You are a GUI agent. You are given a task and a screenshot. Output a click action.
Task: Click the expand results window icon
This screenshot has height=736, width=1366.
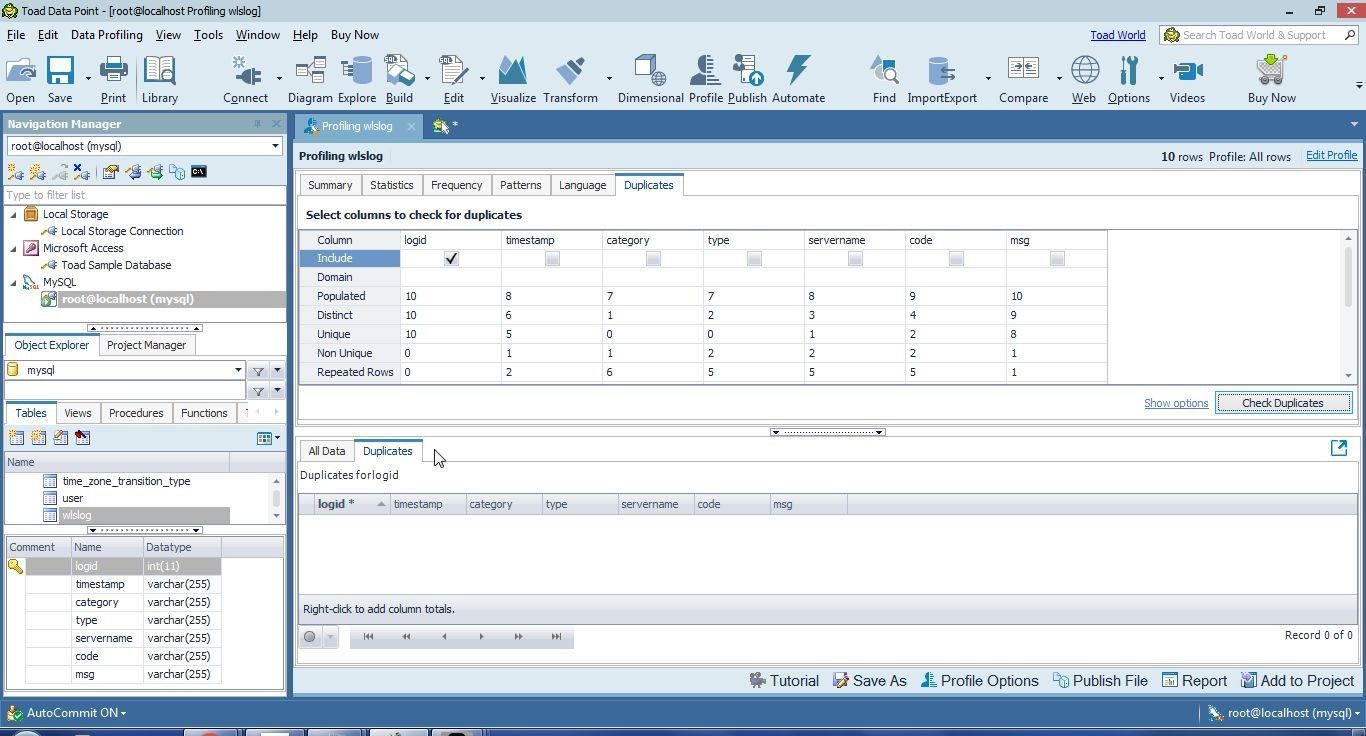(x=1339, y=448)
